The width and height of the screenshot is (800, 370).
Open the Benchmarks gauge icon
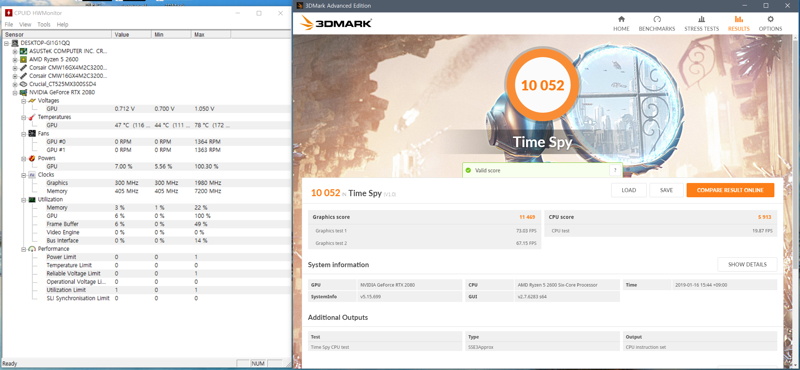point(657,19)
